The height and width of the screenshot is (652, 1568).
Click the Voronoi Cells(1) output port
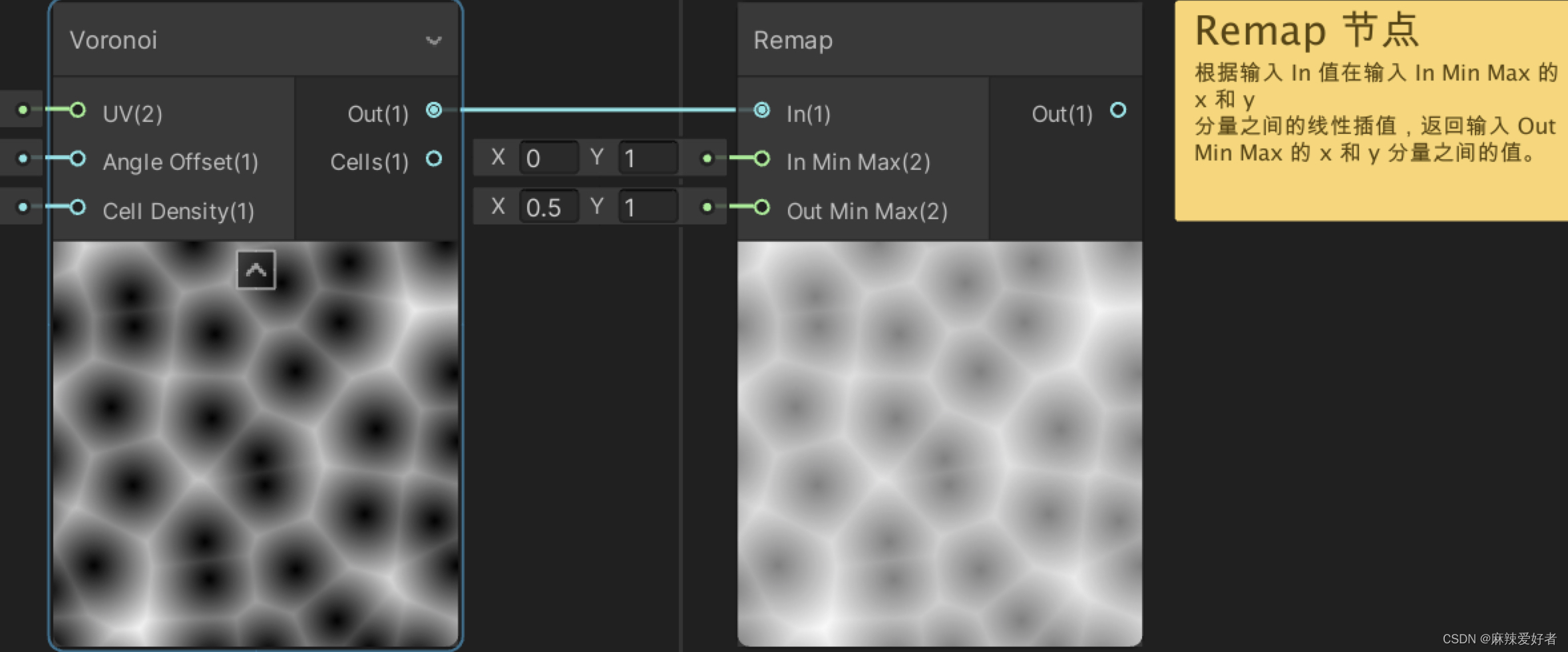(x=434, y=159)
